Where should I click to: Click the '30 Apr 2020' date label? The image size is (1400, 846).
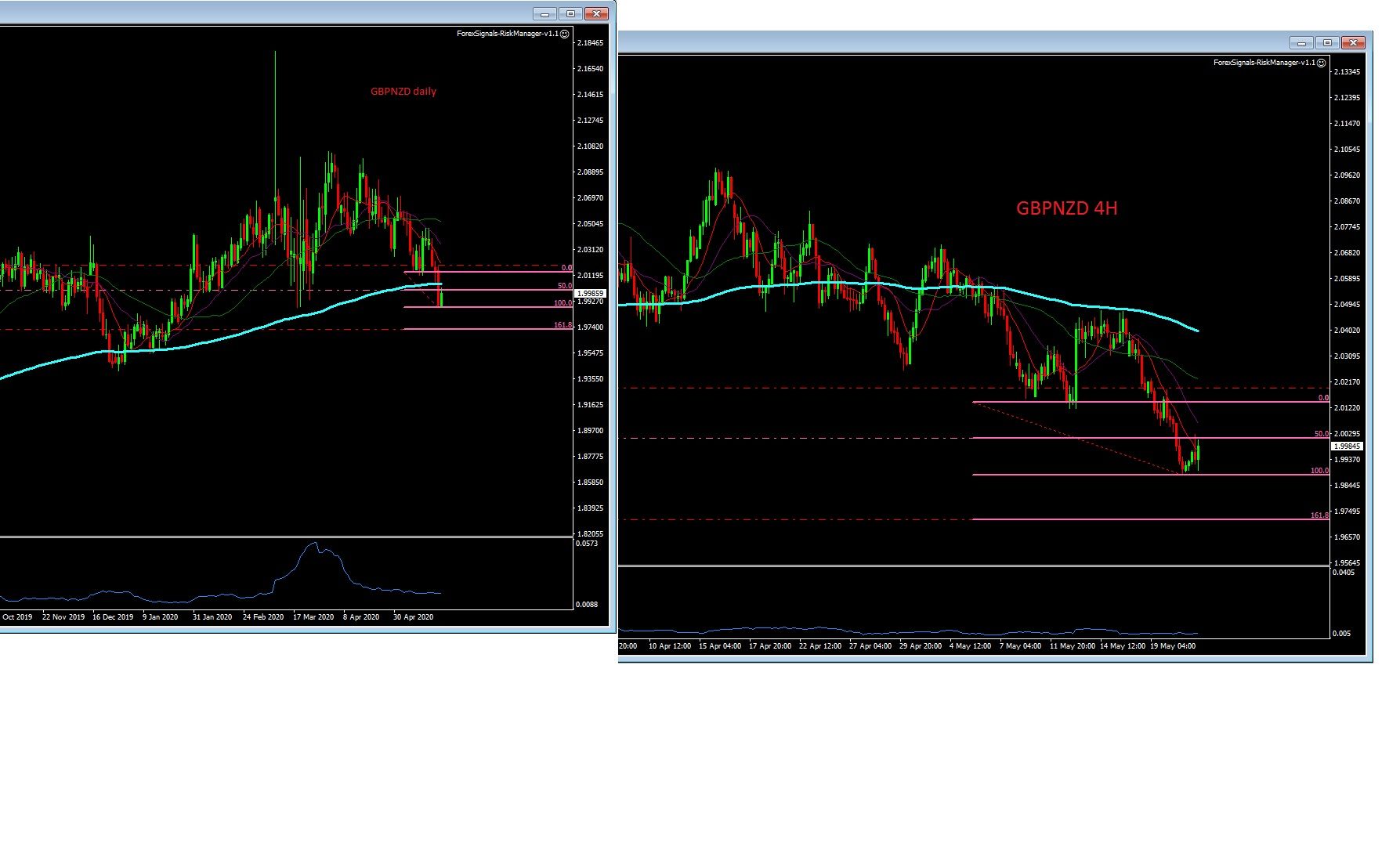pyautogui.click(x=413, y=617)
